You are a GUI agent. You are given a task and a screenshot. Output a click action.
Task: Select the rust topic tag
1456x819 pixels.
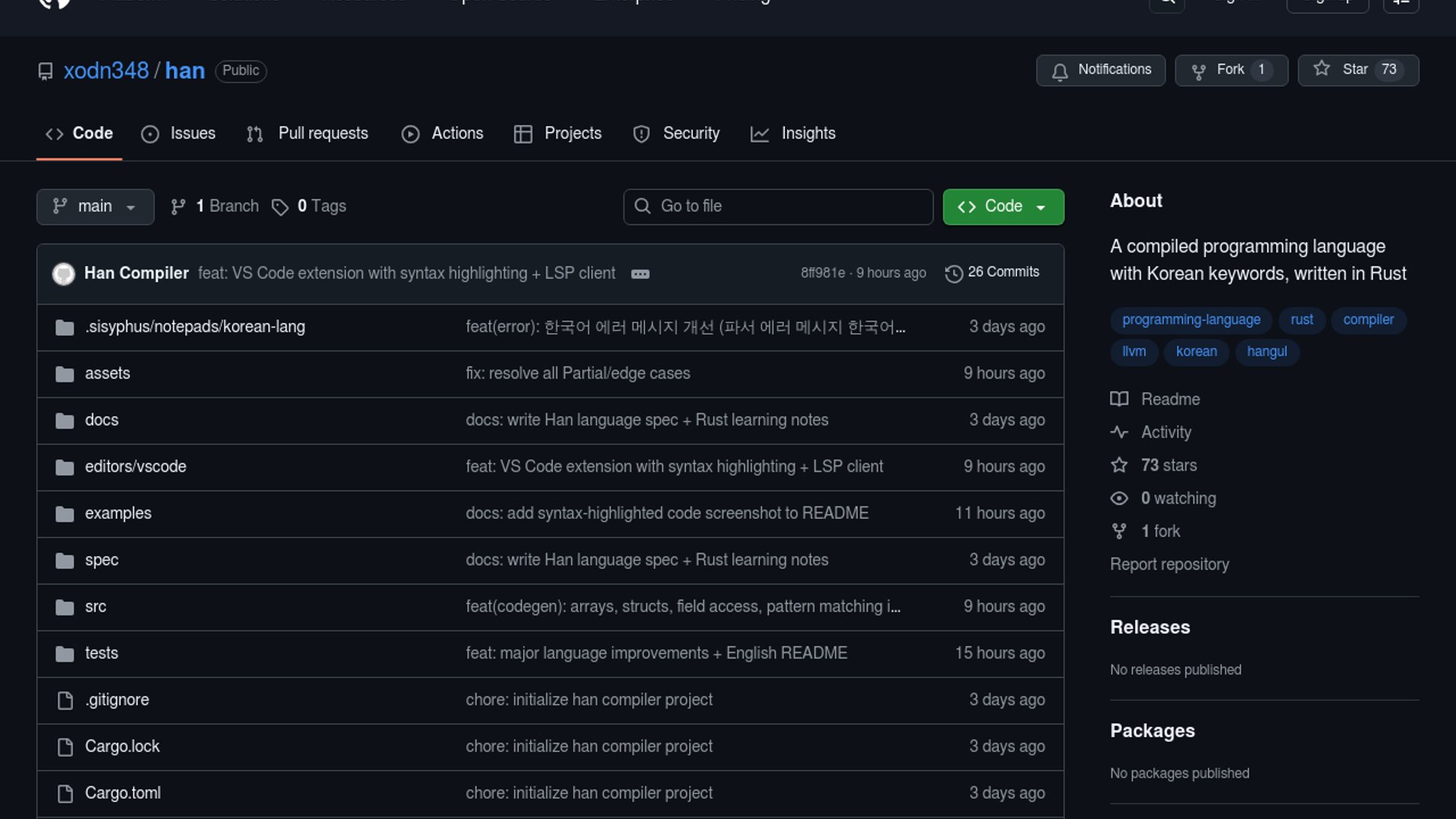1301,320
